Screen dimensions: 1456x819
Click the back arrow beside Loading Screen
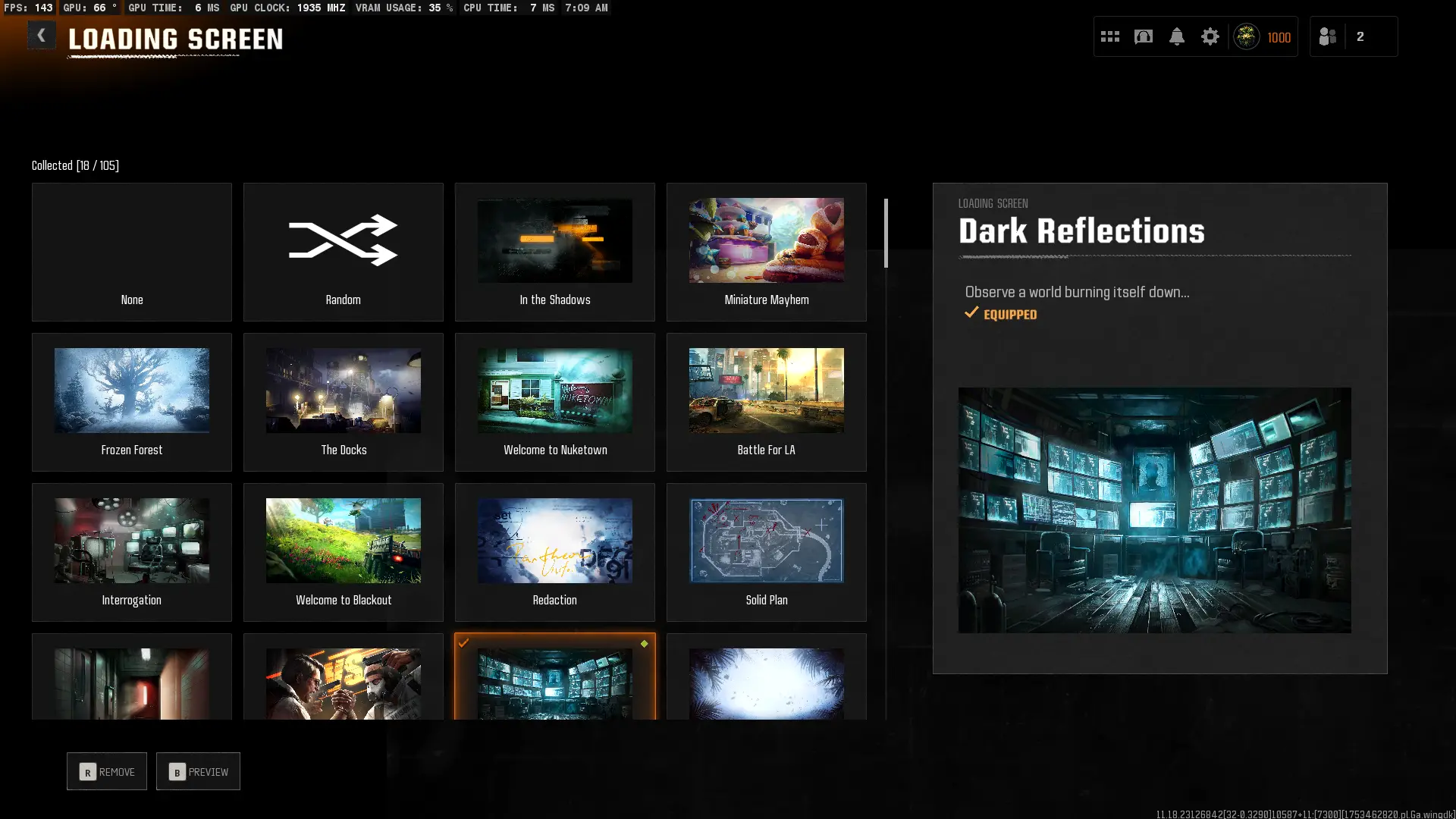tap(41, 36)
